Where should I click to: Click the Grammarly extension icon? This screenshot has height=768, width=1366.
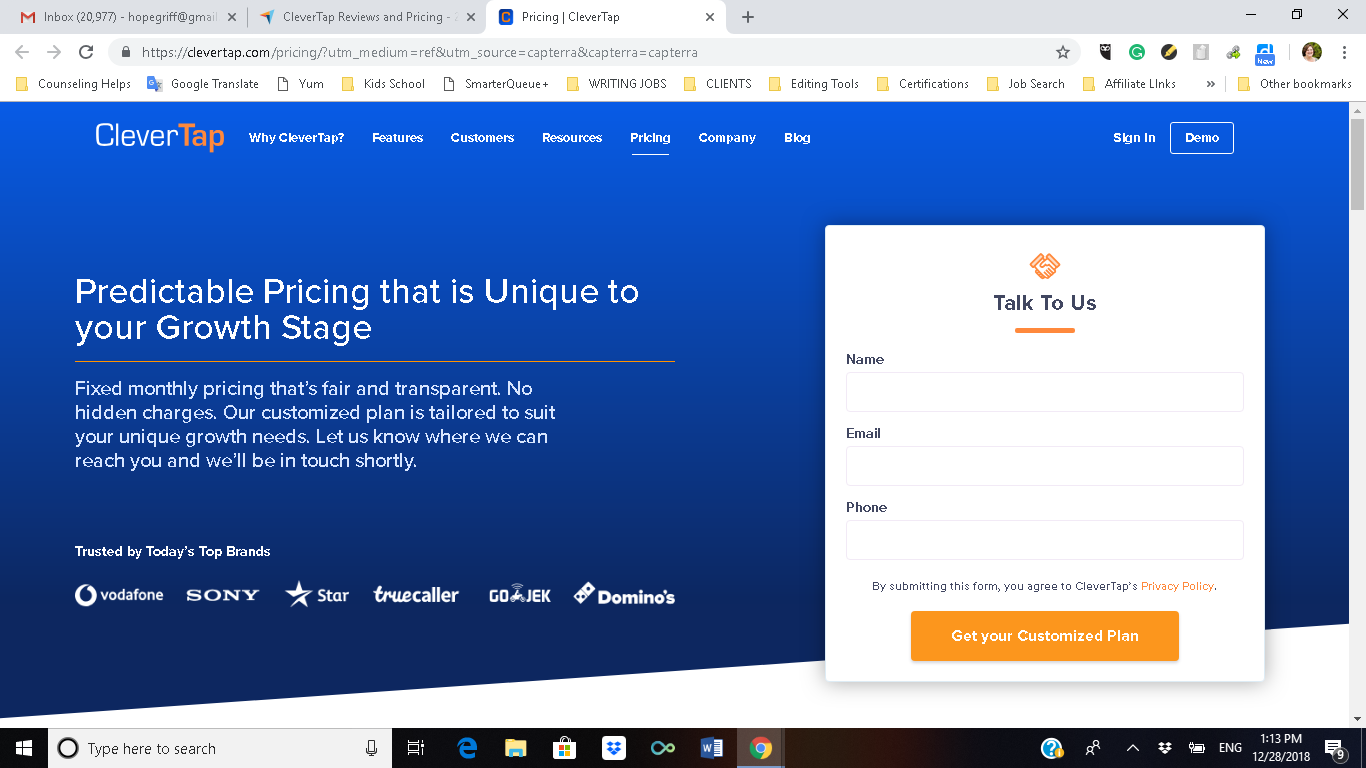tap(1137, 52)
